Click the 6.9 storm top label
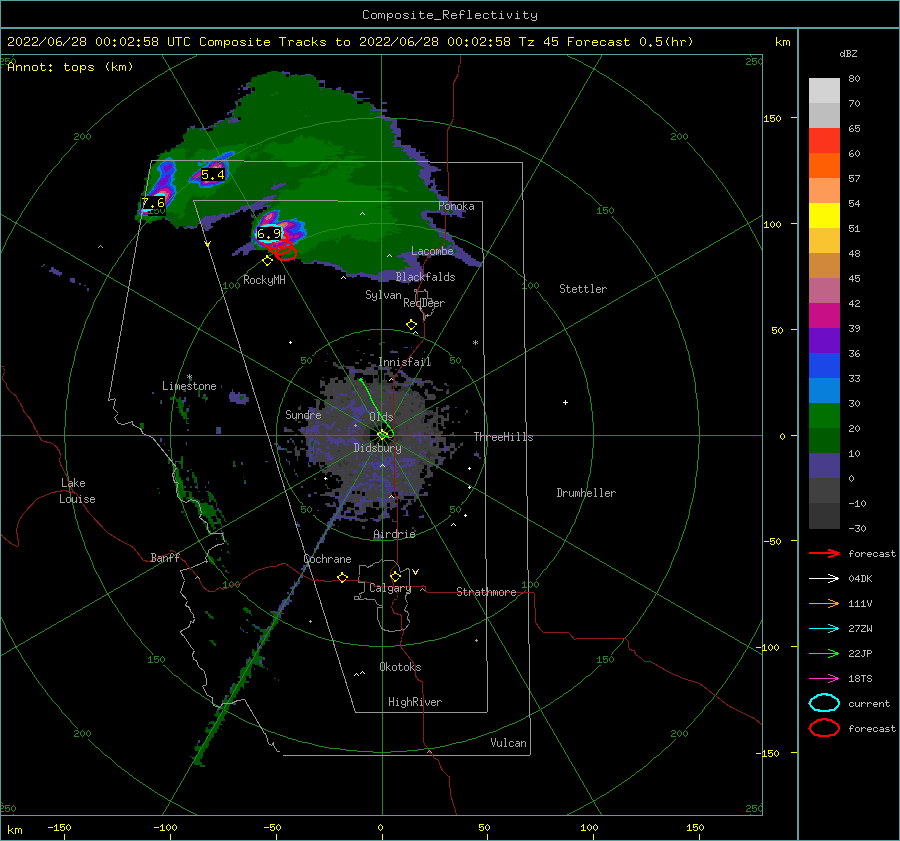 (x=269, y=233)
